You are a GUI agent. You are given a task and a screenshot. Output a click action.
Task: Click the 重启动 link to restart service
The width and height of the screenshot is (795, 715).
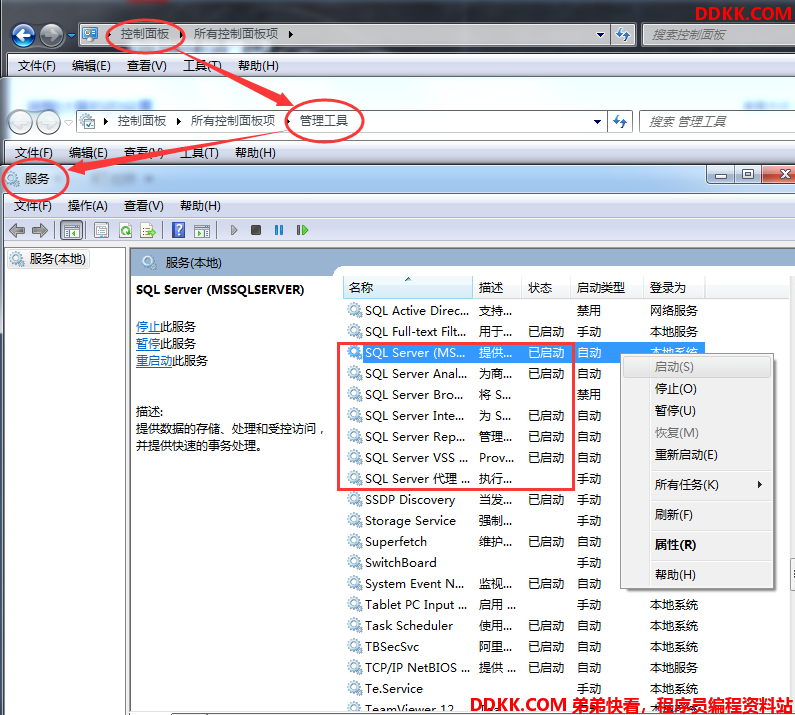click(x=154, y=361)
